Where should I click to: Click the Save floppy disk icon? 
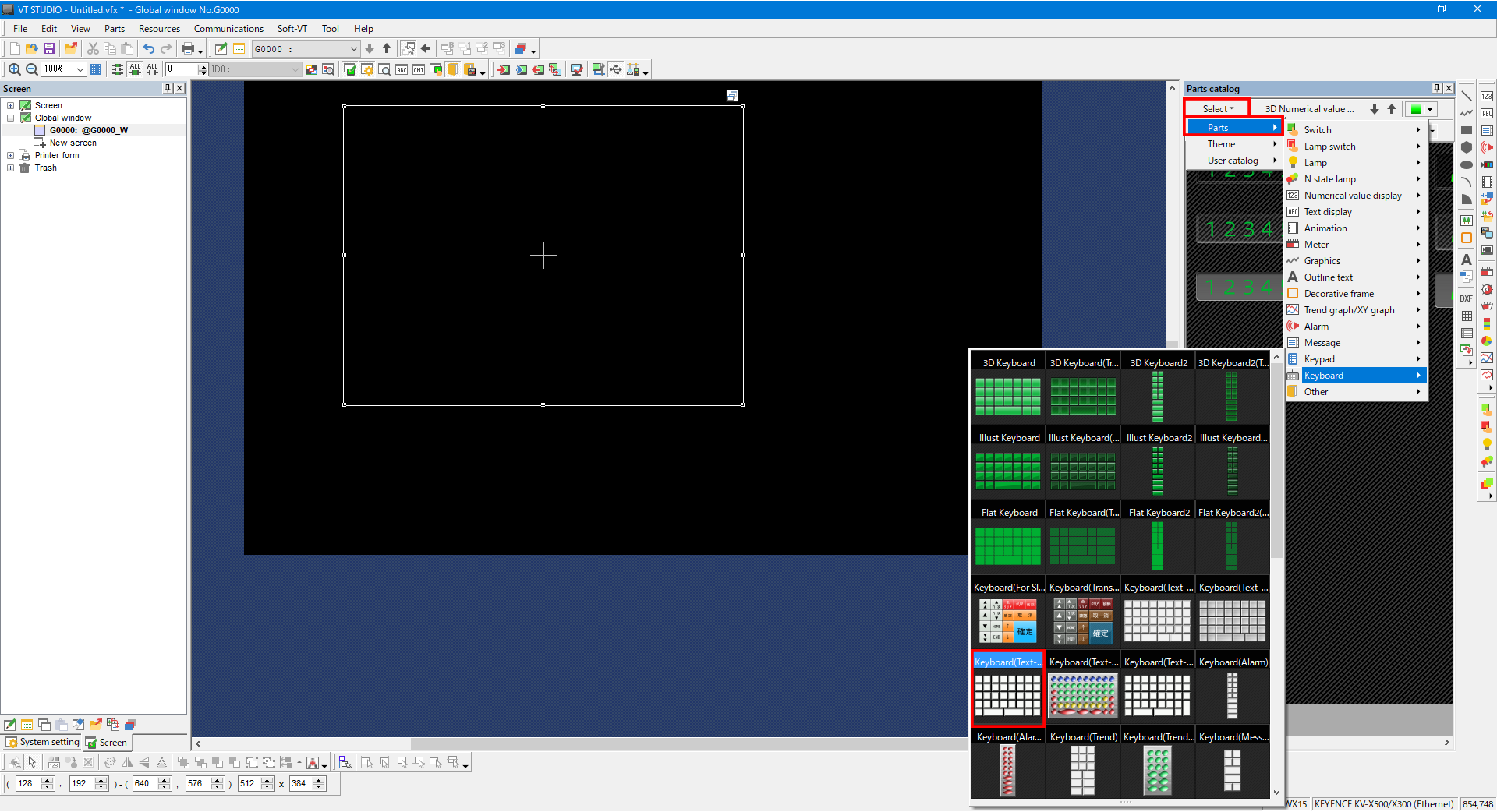click(49, 48)
